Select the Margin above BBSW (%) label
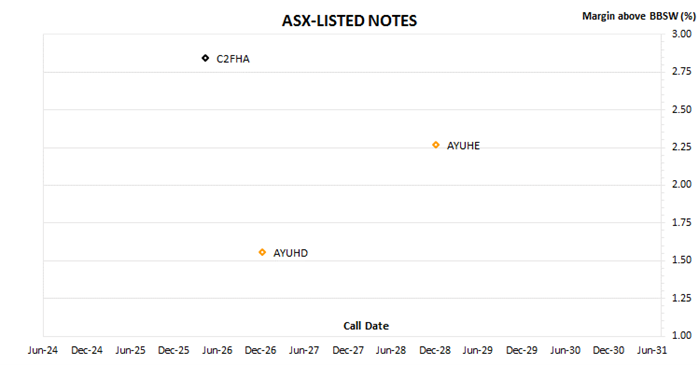This screenshot has width=699, height=365. (x=639, y=16)
